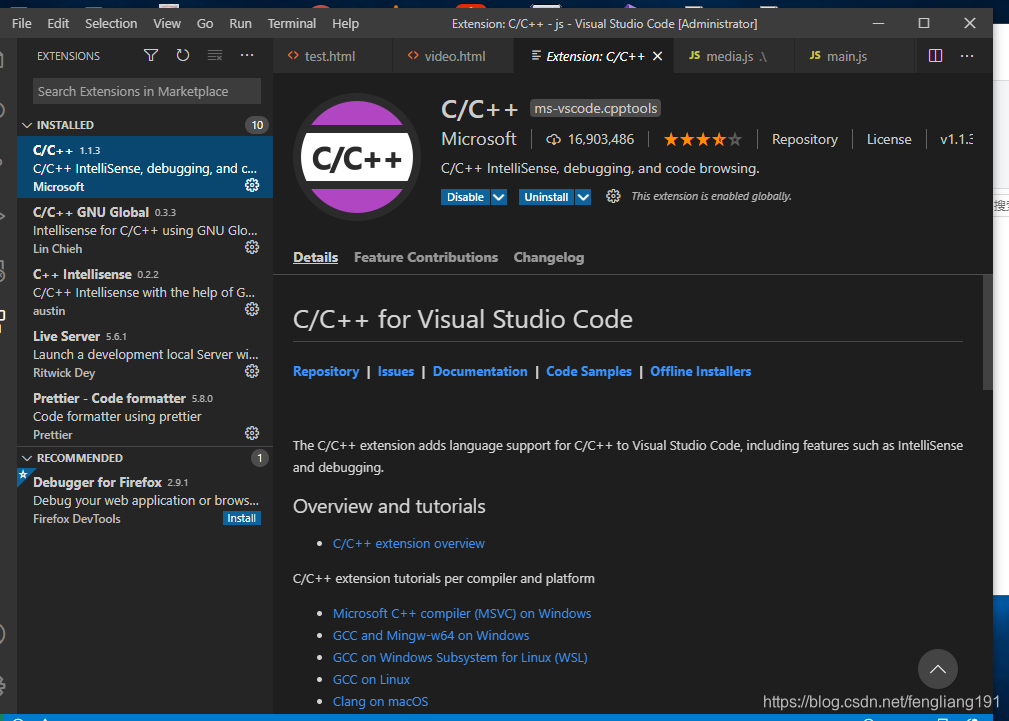Viewport: 1009px width, 721px height.
Task: Open Microsoft C++ compiler (MSVC) on Windows link
Action: click(462, 613)
